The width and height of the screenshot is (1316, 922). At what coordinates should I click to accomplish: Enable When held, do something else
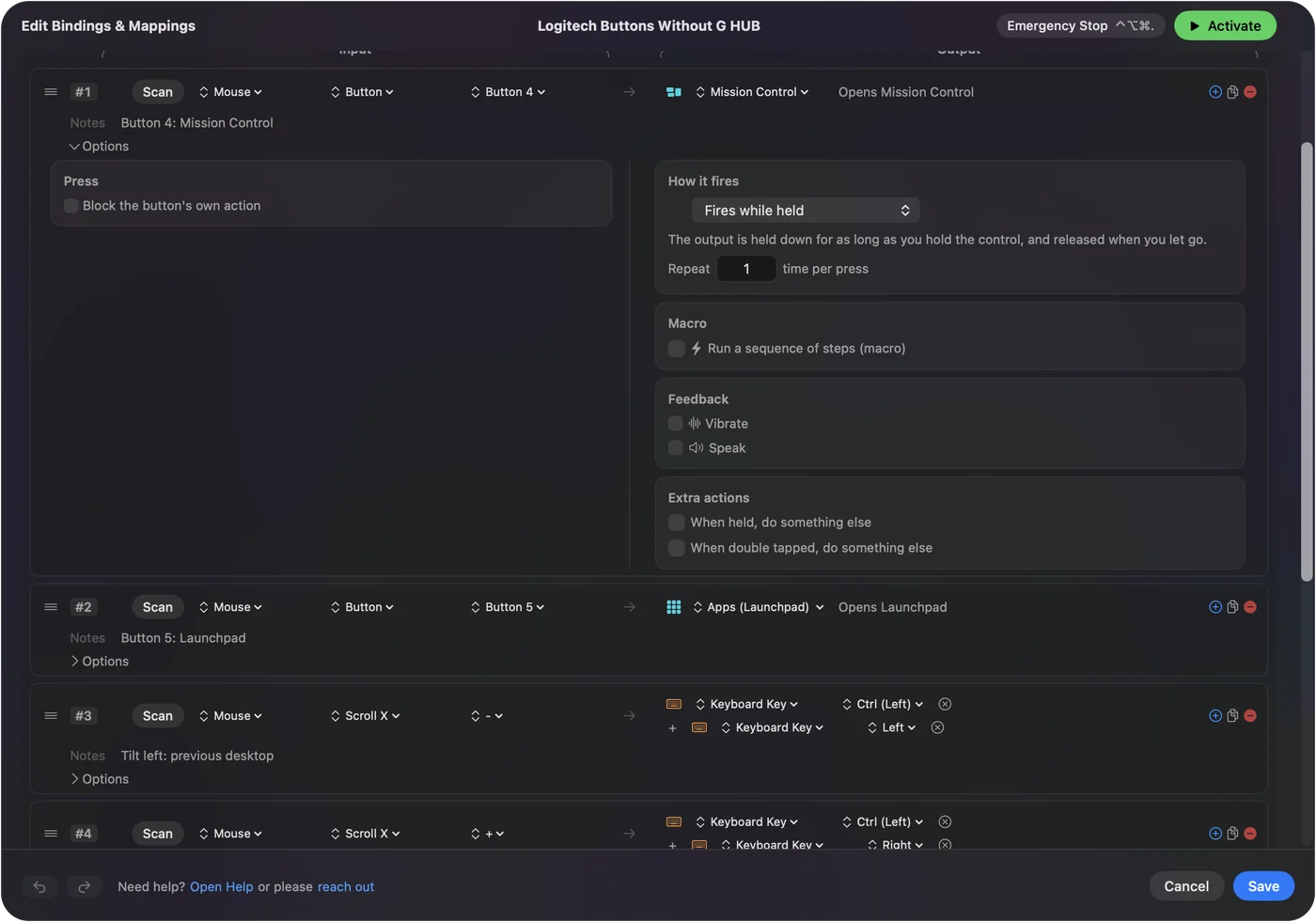click(x=677, y=523)
